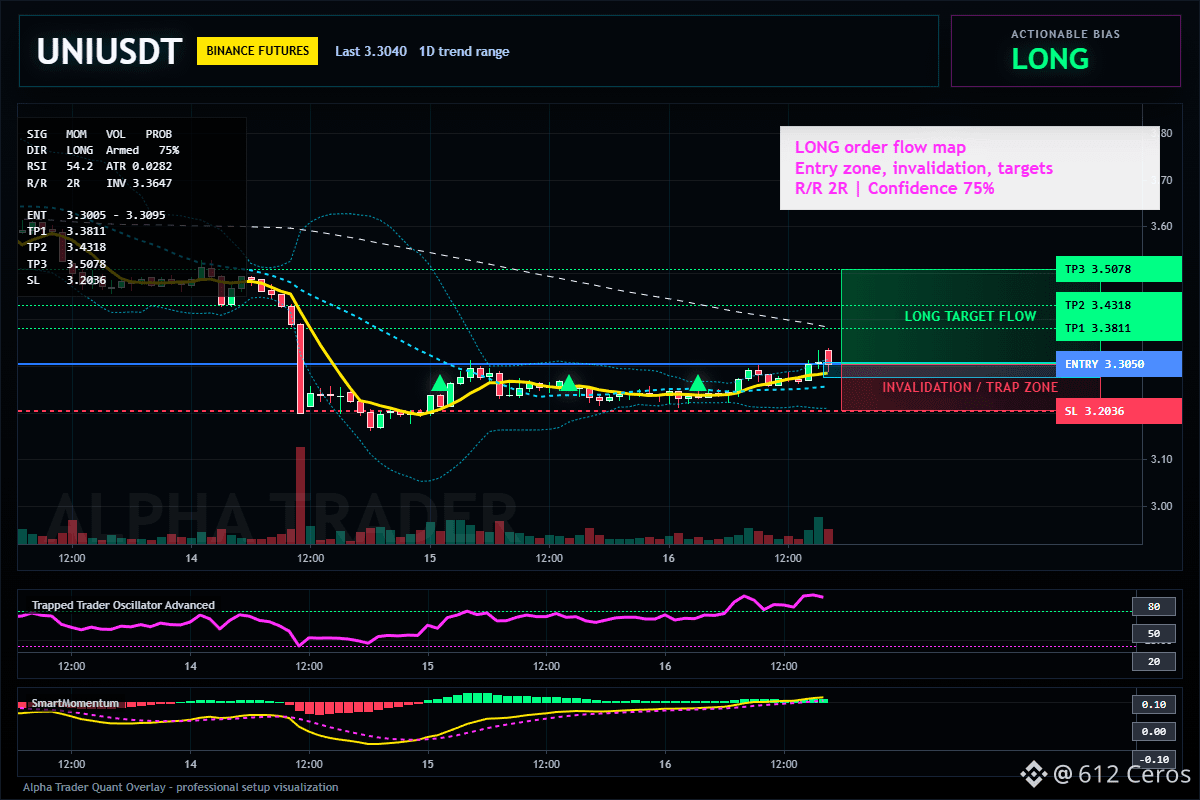Click the PROB column header

[158, 133]
